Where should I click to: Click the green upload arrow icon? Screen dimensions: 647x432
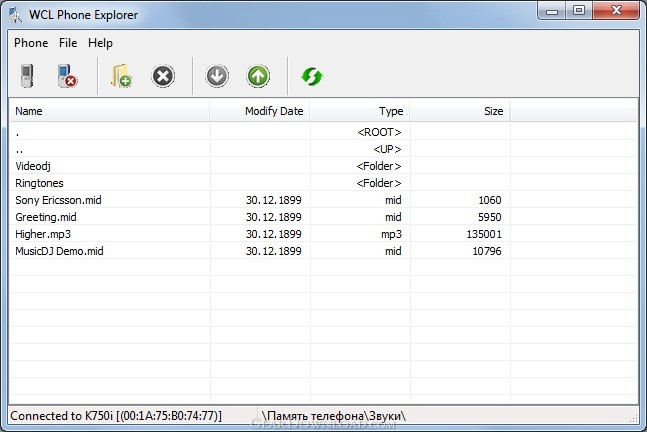coord(258,76)
